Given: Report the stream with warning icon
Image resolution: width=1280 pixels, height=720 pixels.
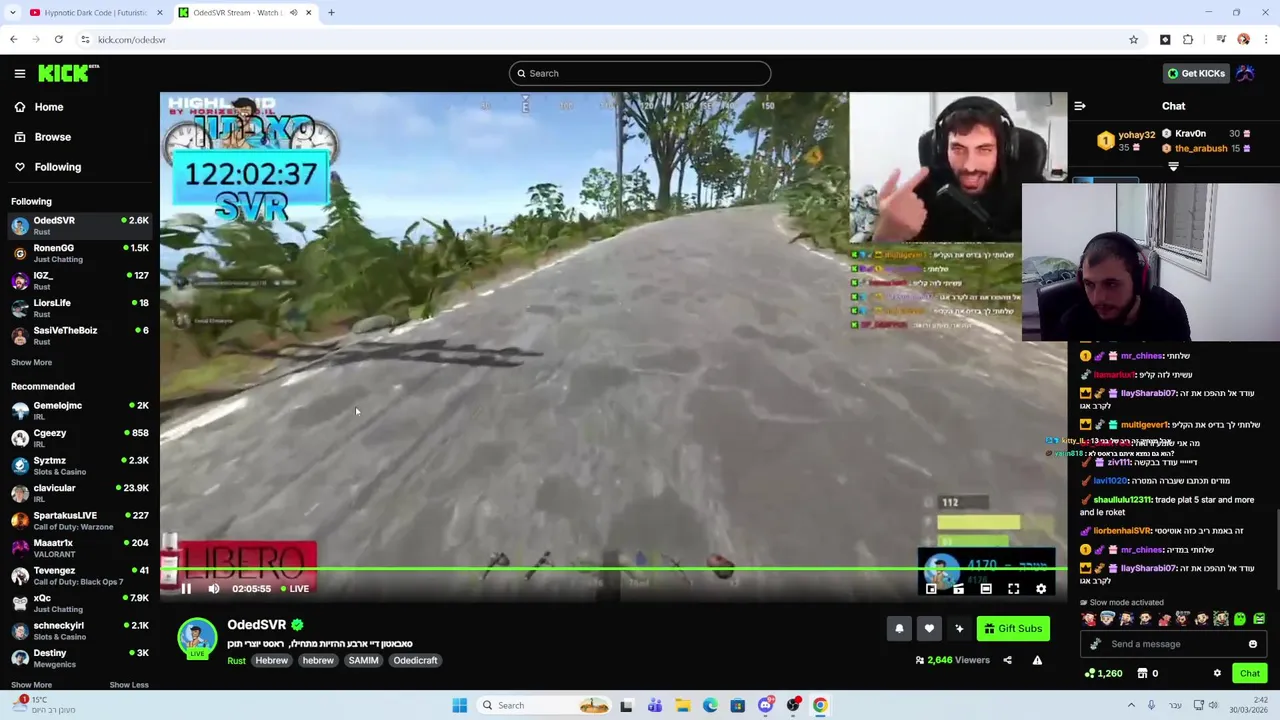Looking at the screenshot, I should (1037, 660).
